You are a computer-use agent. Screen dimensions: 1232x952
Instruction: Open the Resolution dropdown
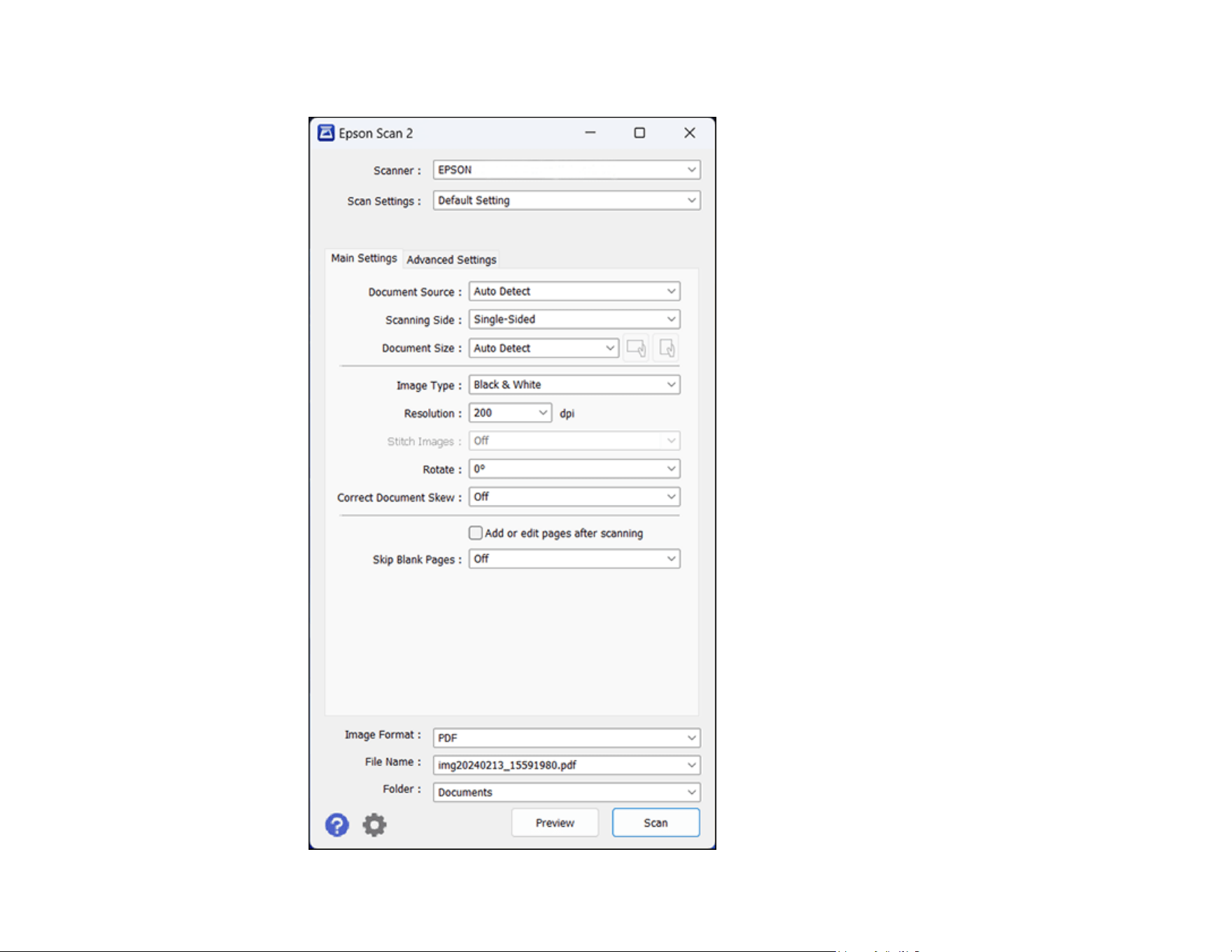pyautogui.click(x=510, y=413)
